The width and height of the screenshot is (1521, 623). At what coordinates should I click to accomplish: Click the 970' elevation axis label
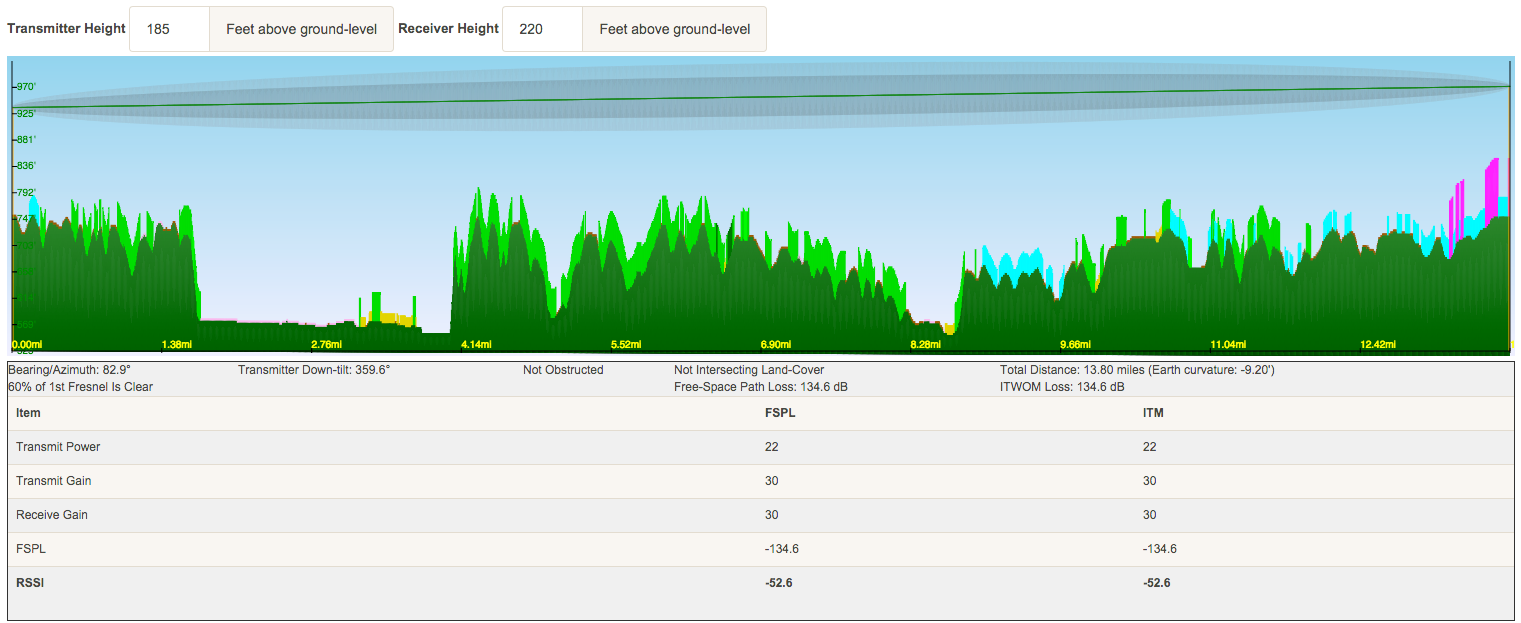pyautogui.click(x=25, y=87)
